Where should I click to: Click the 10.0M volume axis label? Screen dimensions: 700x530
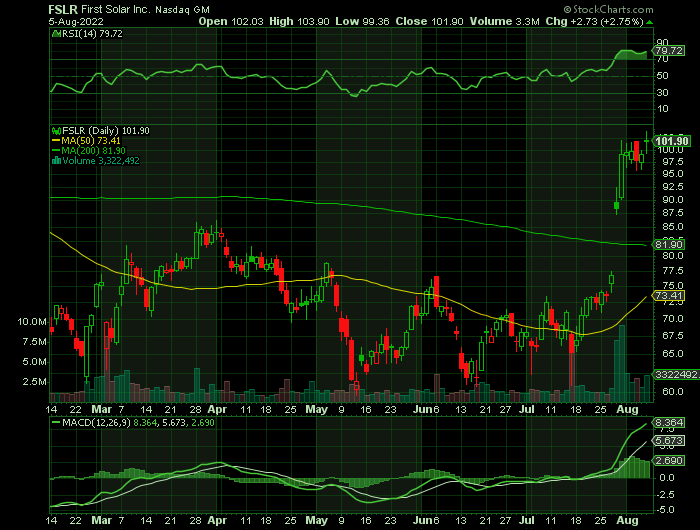32,321
